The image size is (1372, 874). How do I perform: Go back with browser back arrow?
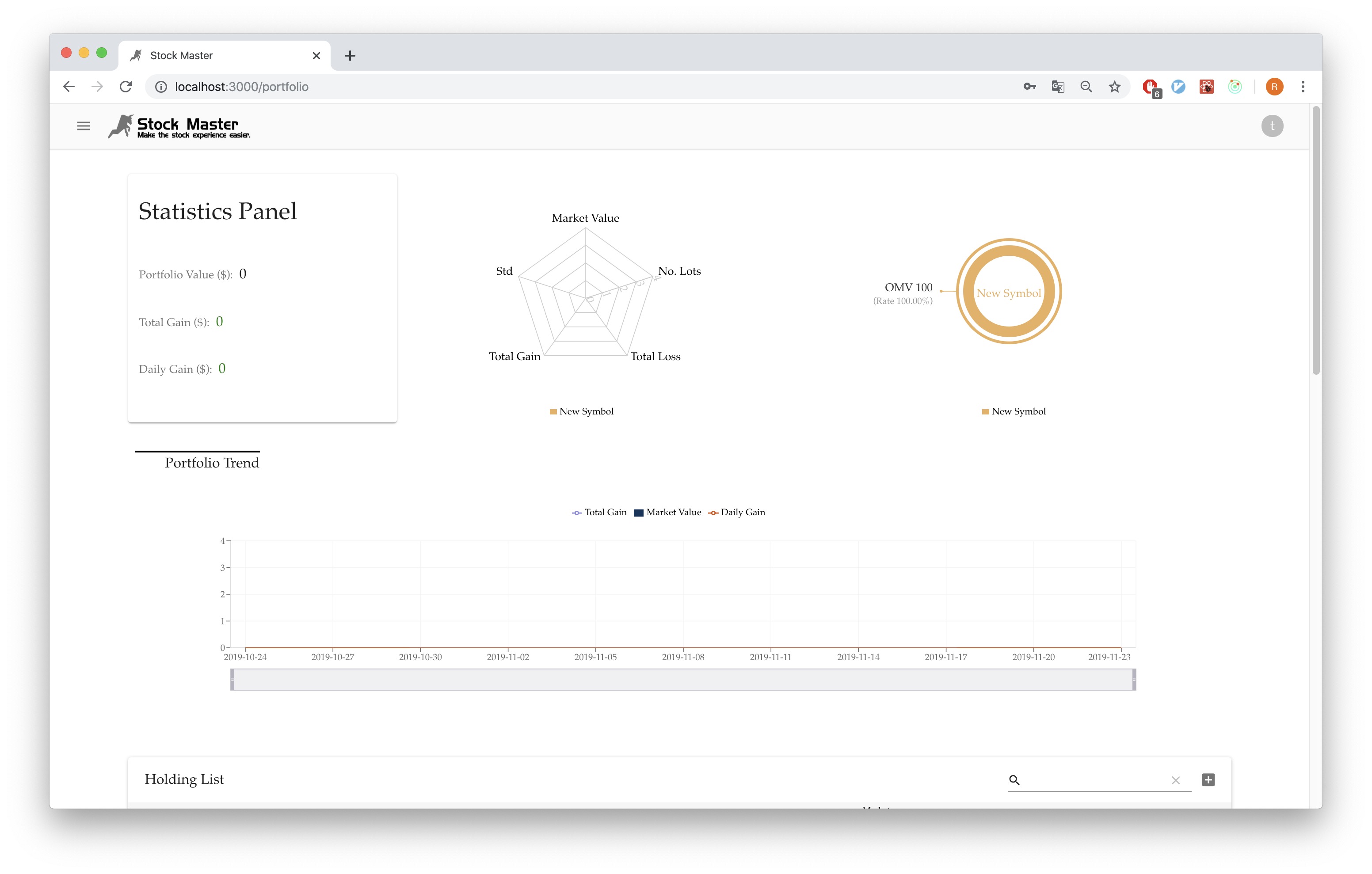pos(69,87)
